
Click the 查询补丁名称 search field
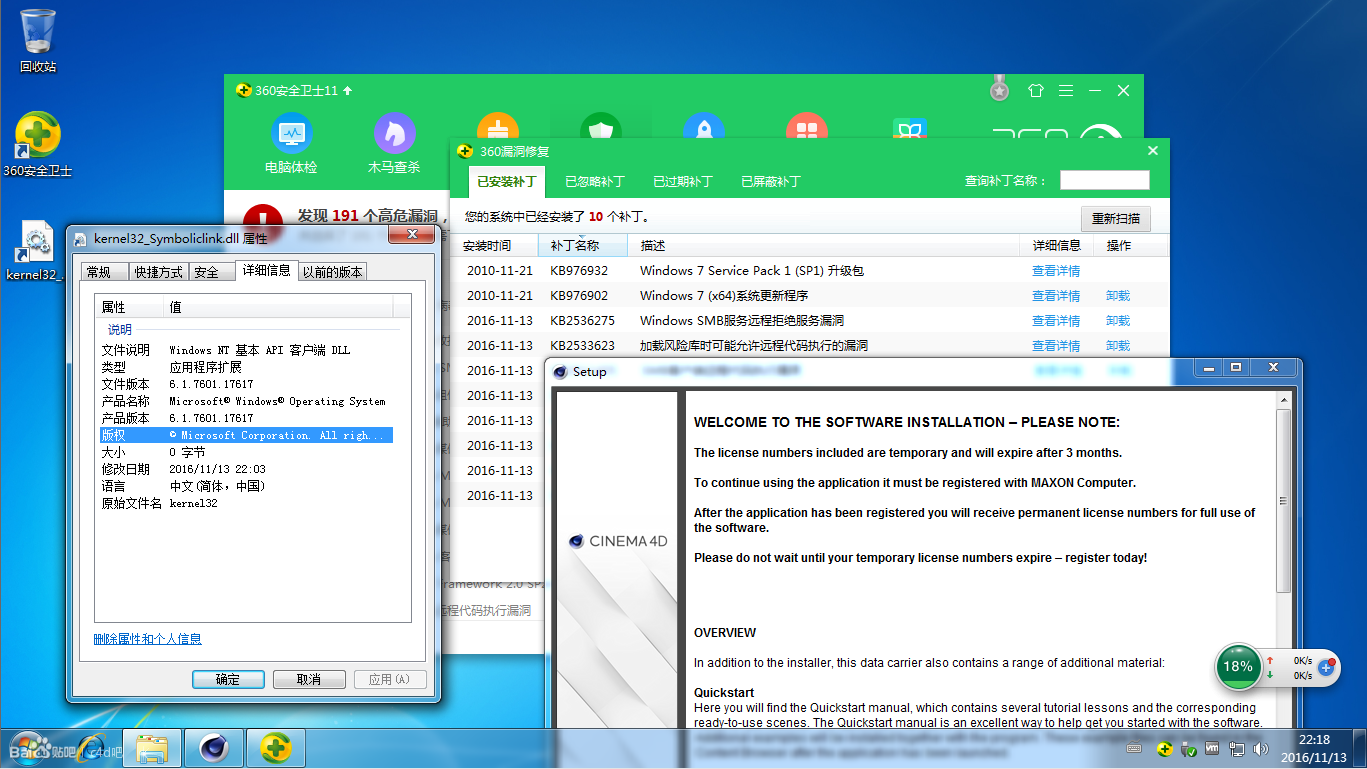pyautogui.click(x=1104, y=181)
